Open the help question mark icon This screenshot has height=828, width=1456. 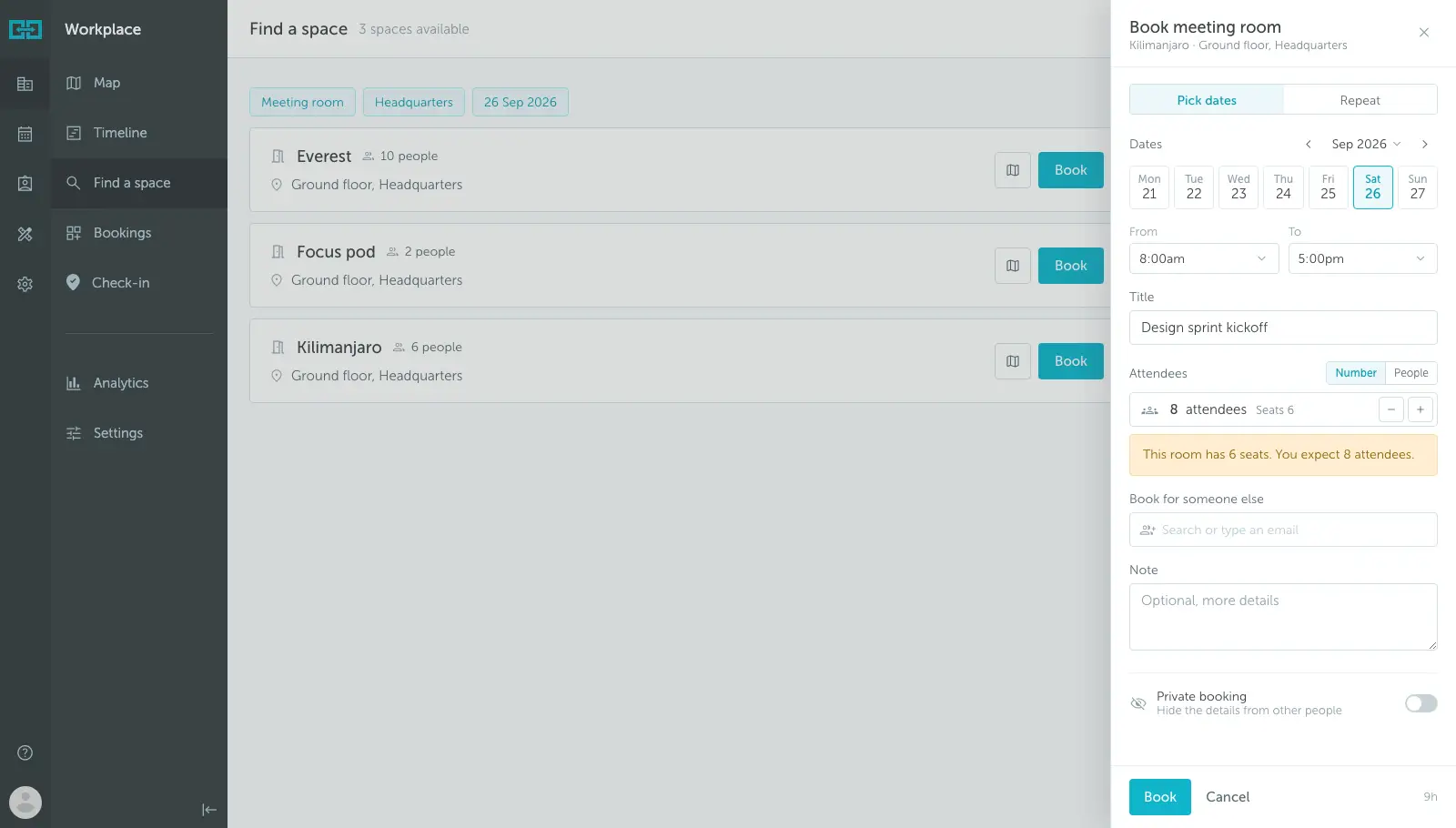[25, 752]
